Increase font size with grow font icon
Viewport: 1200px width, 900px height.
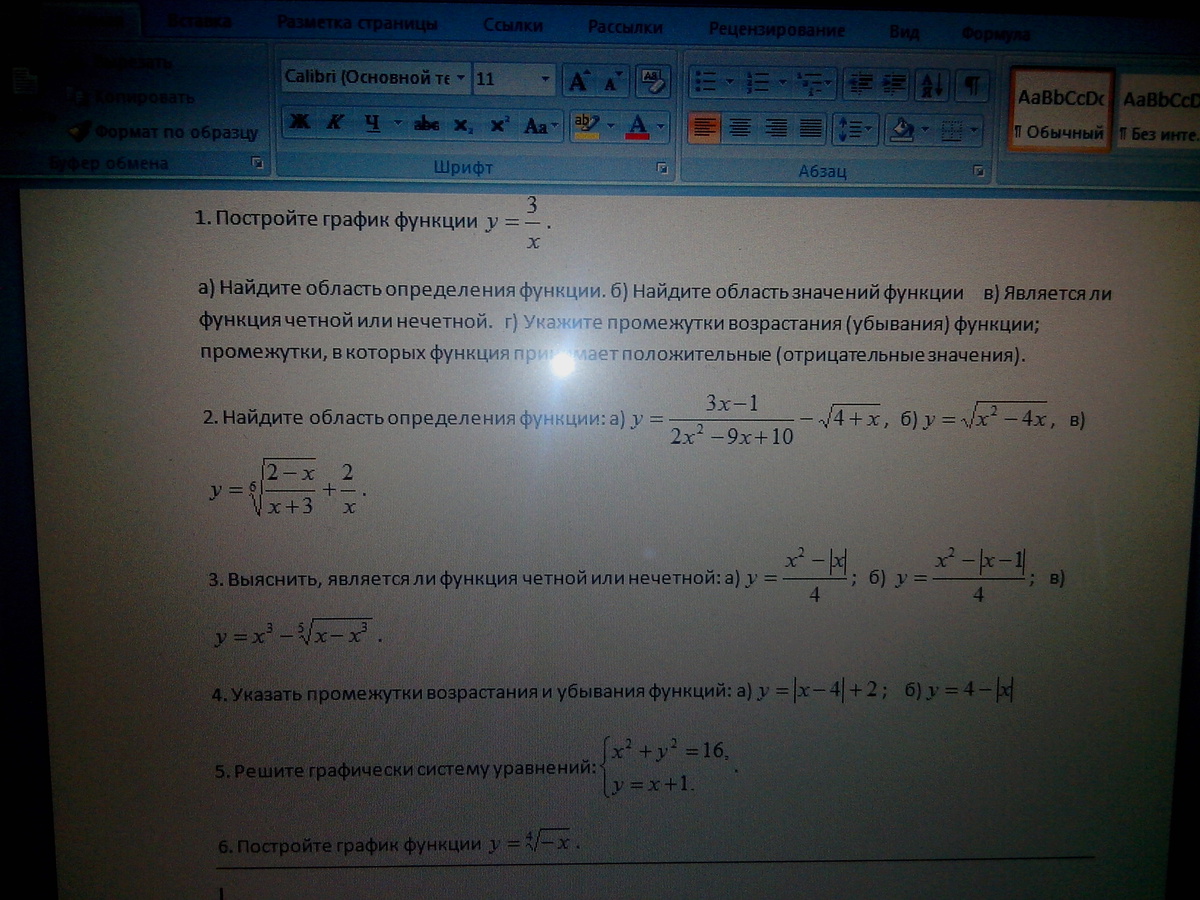click(x=578, y=81)
